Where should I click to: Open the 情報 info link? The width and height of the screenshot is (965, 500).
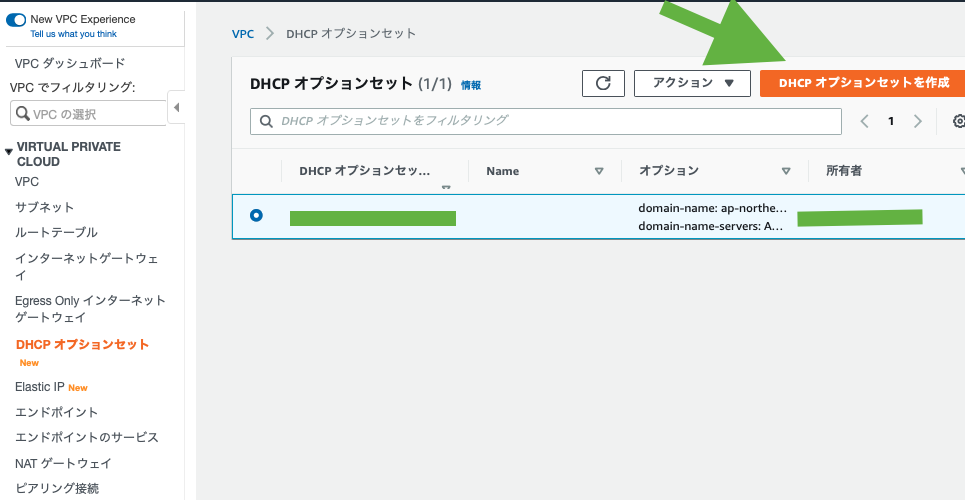pyautogui.click(x=470, y=86)
